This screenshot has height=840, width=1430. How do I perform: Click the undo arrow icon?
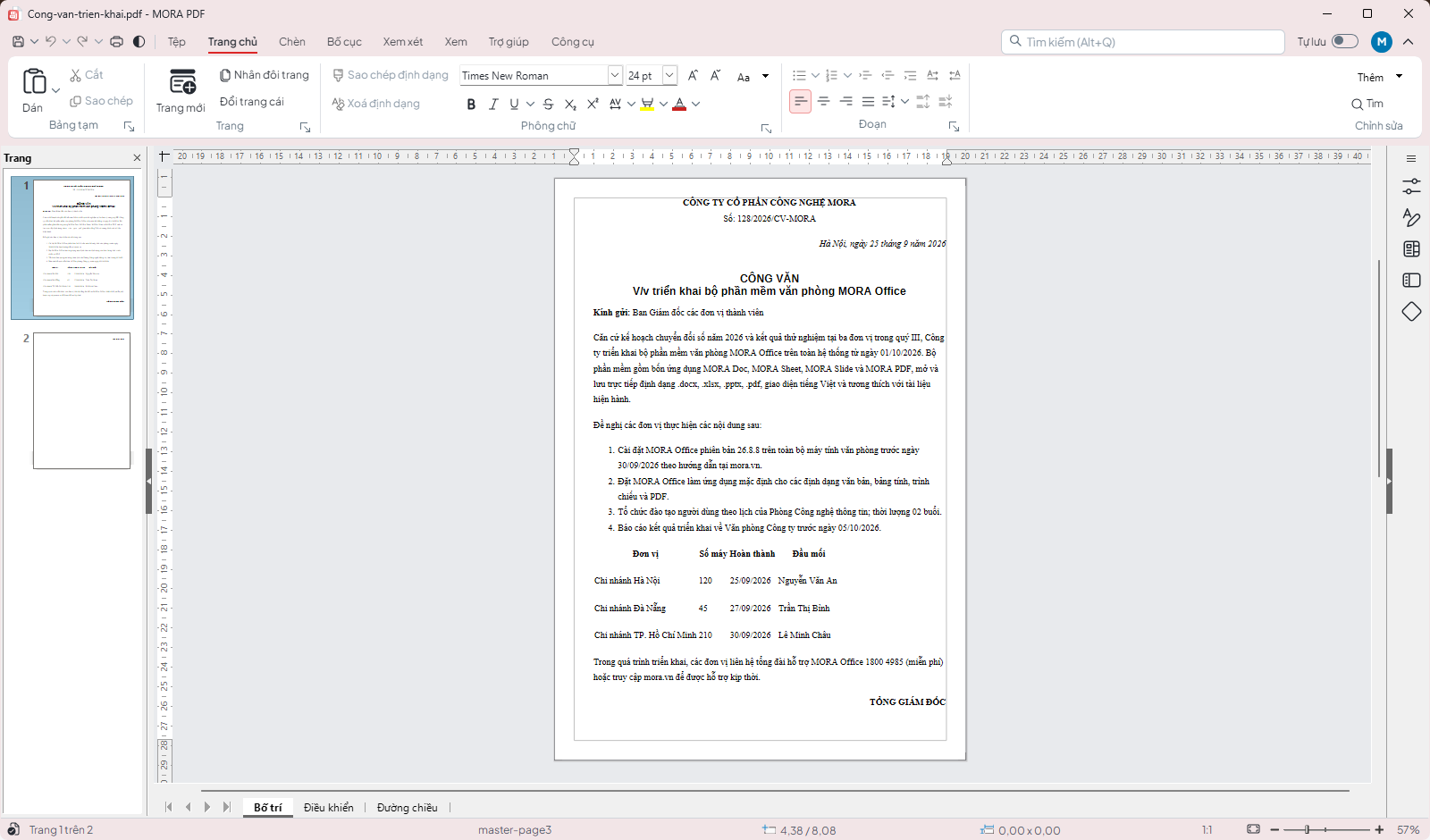51,42
